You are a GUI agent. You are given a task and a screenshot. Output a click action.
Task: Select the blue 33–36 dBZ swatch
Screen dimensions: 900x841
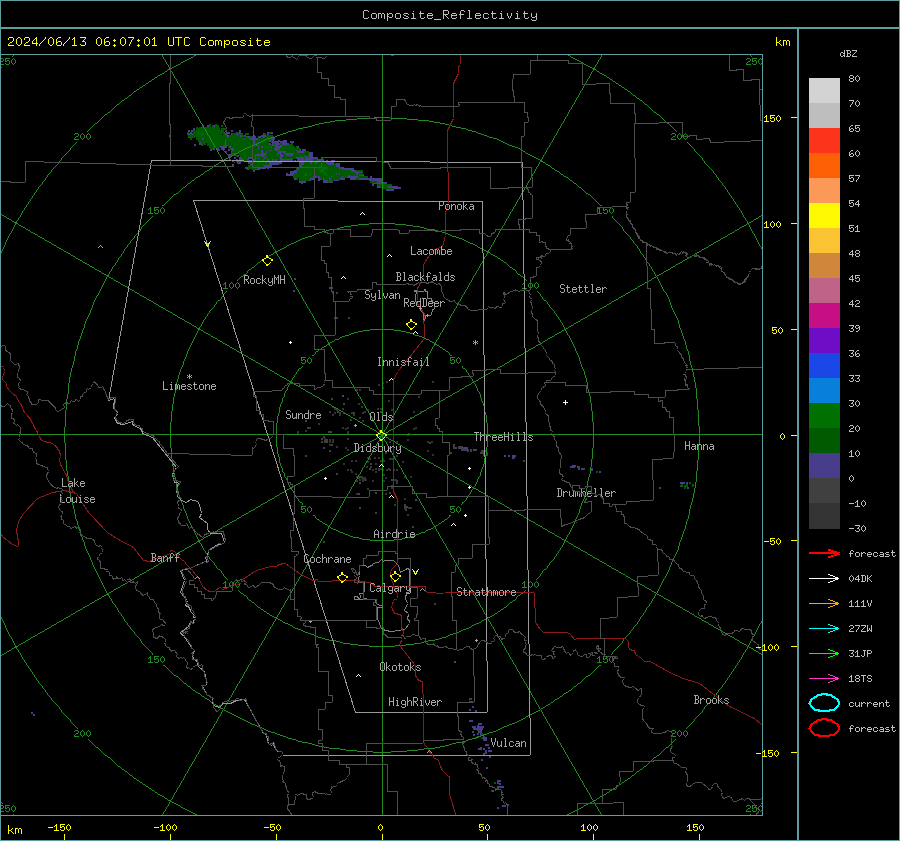tap(824, 365)
